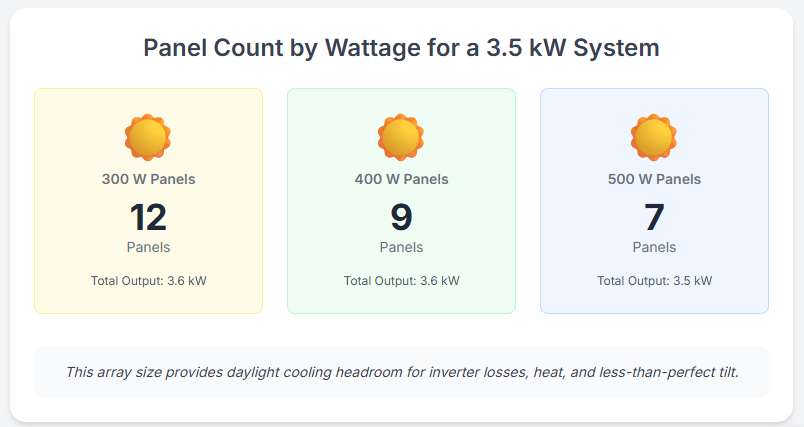The width and height of the screenshot is (804, 427).
Task: Click the Panel Count by Wattage heading
Action: pos(401,48)
